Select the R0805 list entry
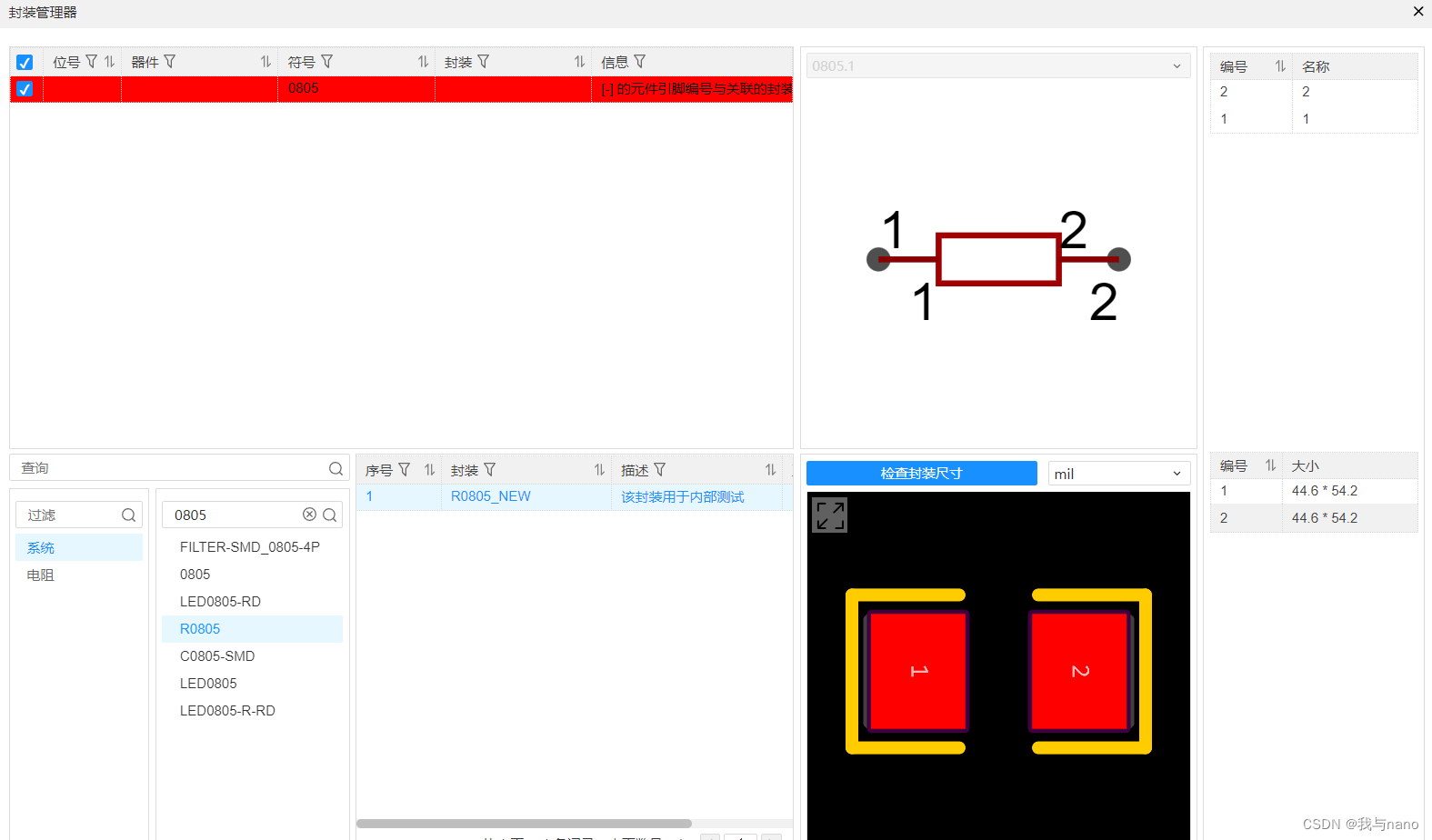The image size is (1432, 840). tap(252, 629)
